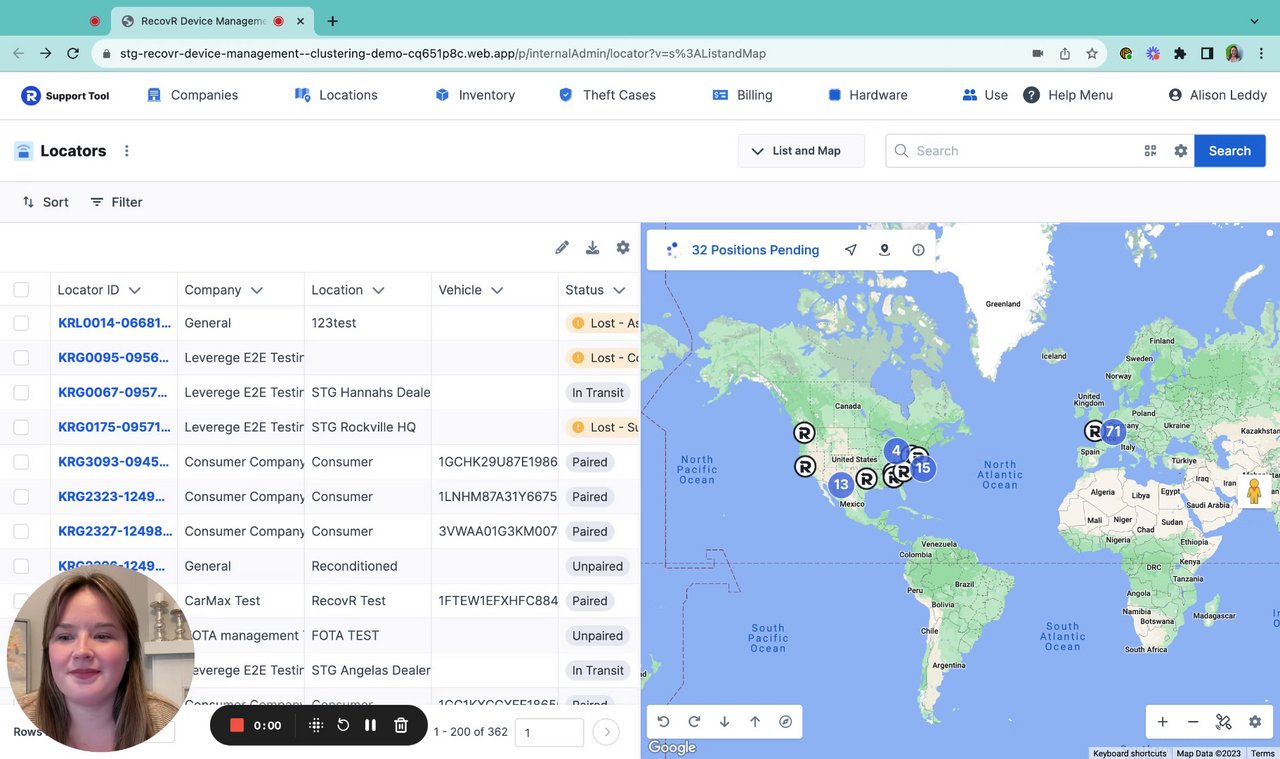
Task: Restart the recording with the circular arrow
Action: click(x=343, y=725)
